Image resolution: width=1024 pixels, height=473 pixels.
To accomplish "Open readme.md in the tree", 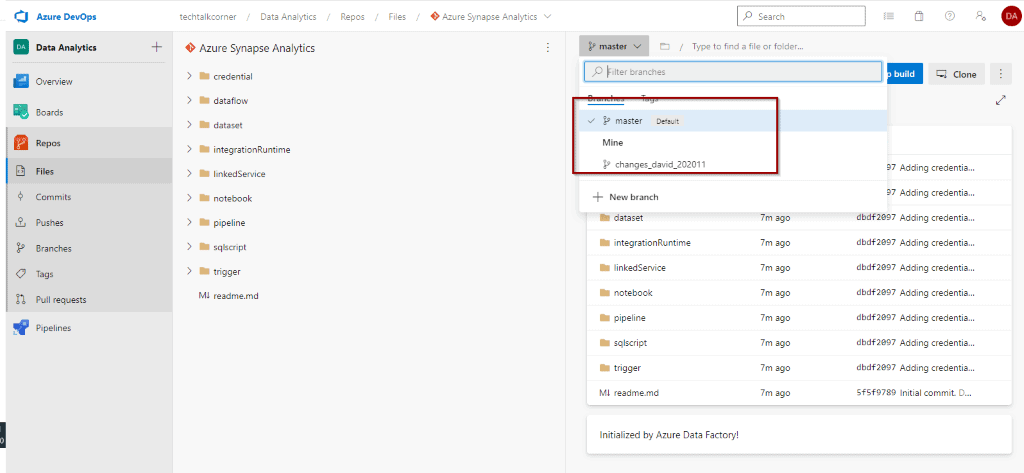I will pos(235,296).
